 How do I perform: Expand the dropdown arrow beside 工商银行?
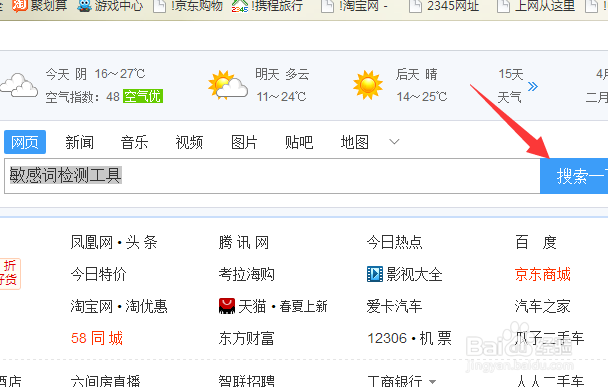click(x=433, y=382)
